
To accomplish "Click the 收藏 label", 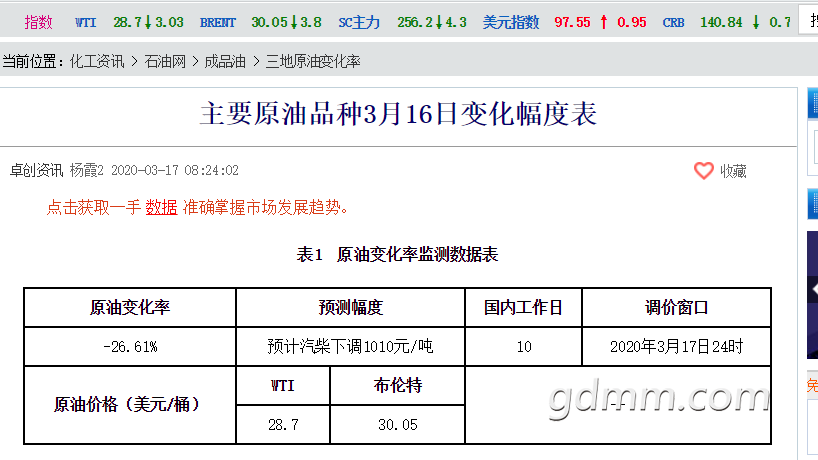I will (733, 171).
